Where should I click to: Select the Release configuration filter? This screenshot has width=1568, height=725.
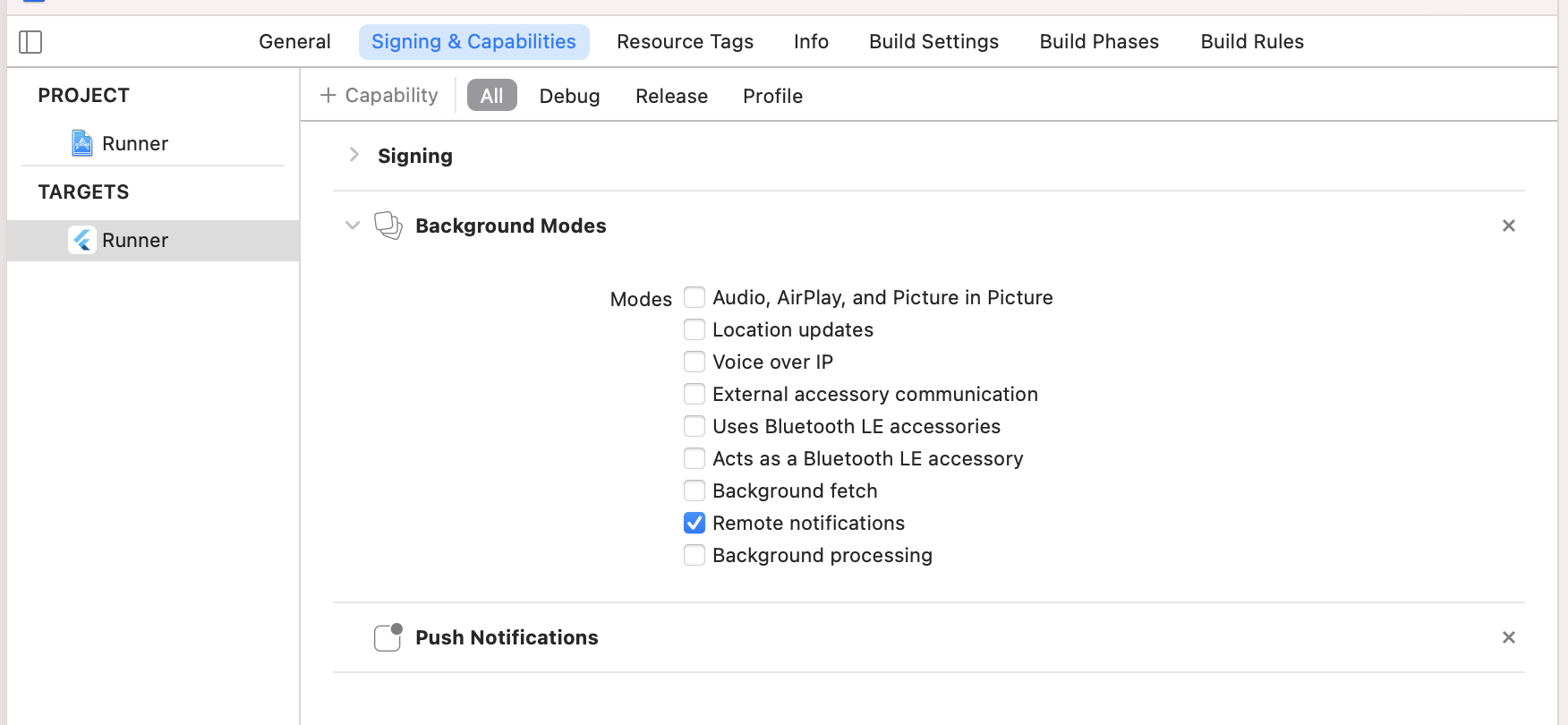(671, 96)
